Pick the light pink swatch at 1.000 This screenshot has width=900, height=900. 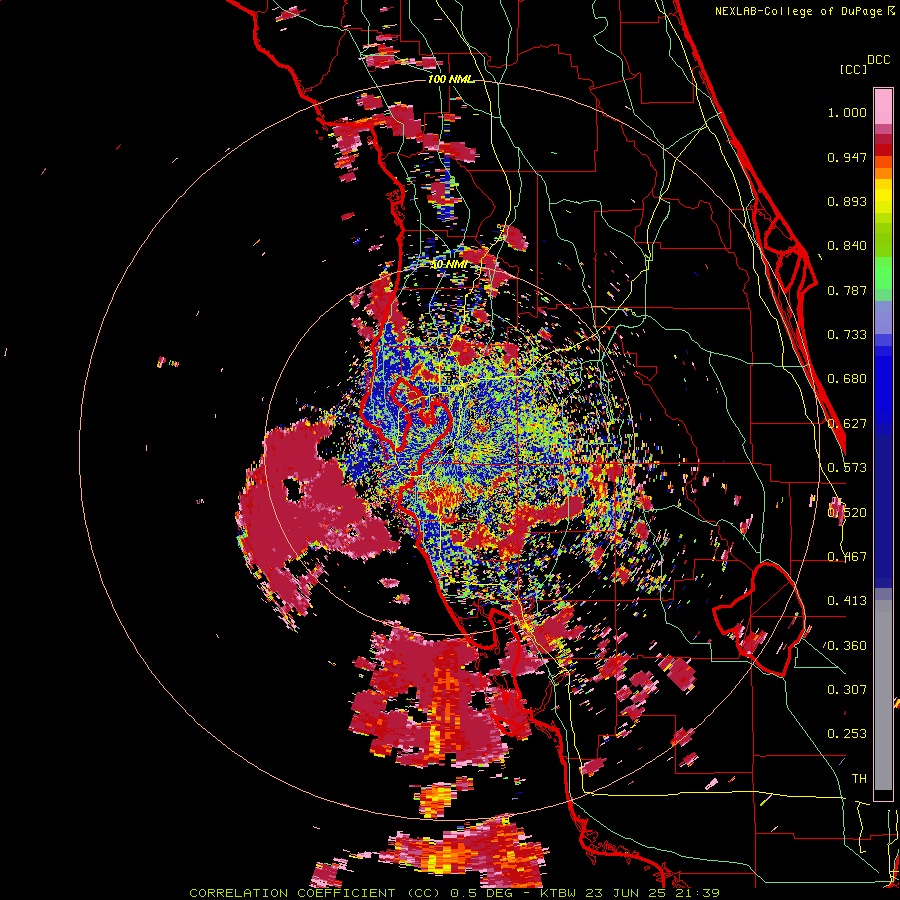[883, 107]
